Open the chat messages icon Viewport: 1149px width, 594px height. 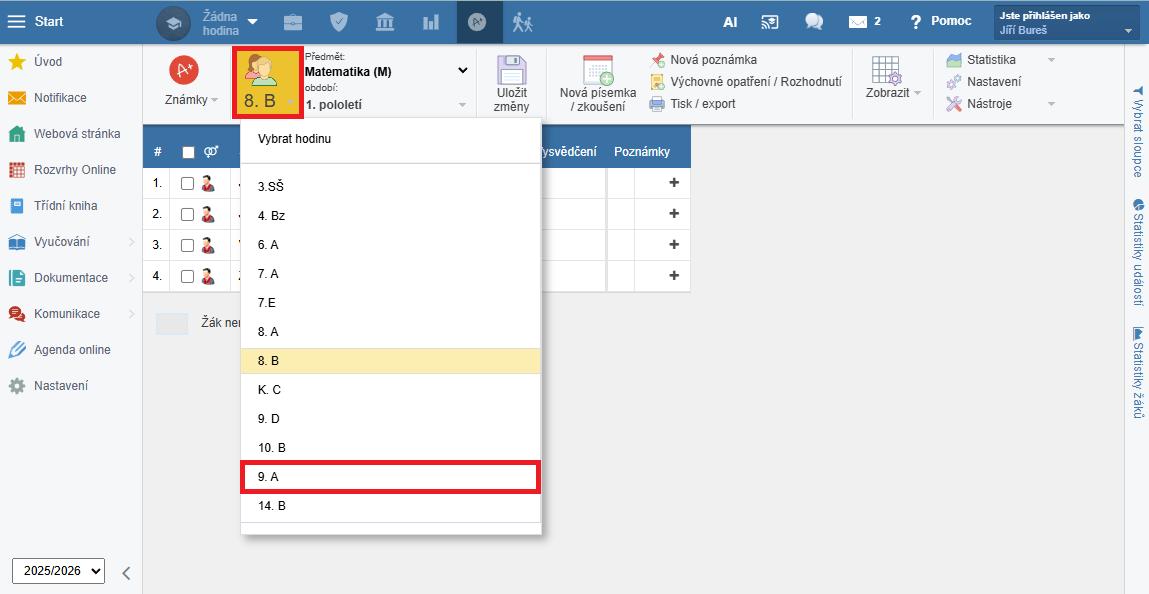[814, 22]
